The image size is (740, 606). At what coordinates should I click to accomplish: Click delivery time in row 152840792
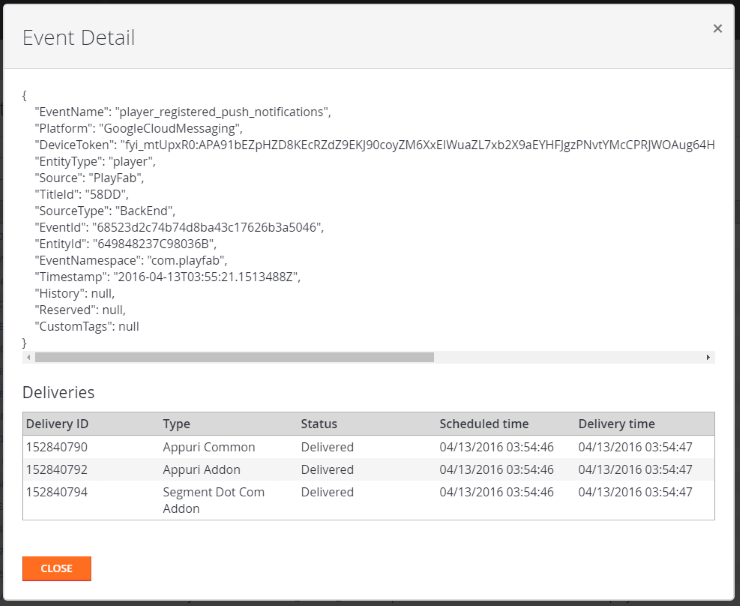635,470
